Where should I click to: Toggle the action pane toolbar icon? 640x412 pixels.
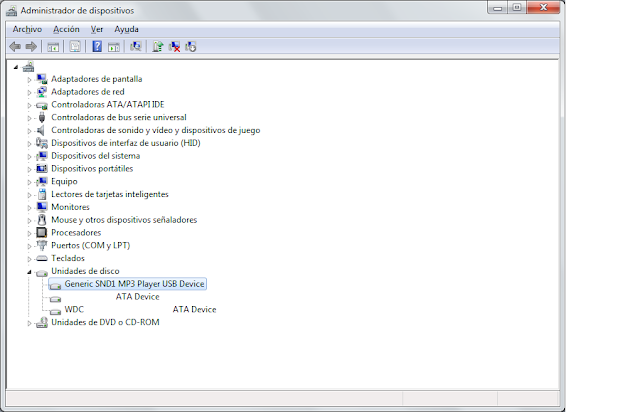114,47
